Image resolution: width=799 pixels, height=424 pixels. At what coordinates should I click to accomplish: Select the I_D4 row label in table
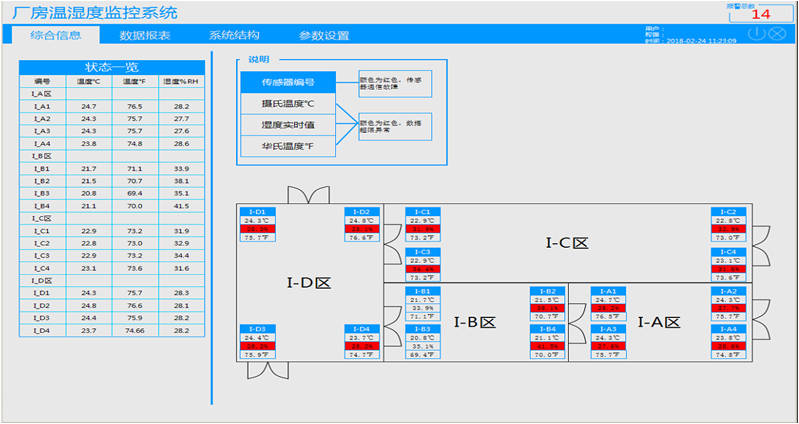coord(42,331)
